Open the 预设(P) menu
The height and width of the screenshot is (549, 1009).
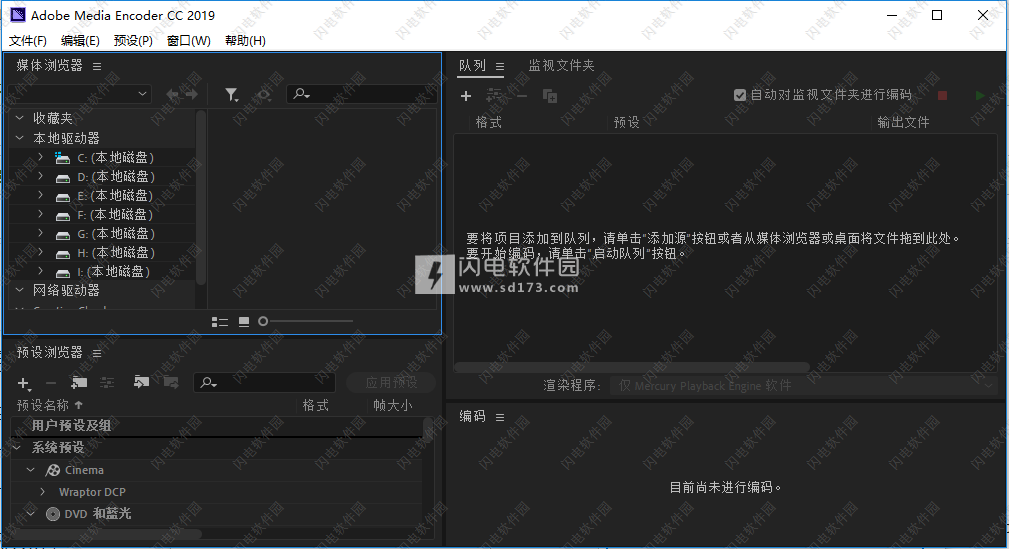pyautogui.click(x=133, y=41)
